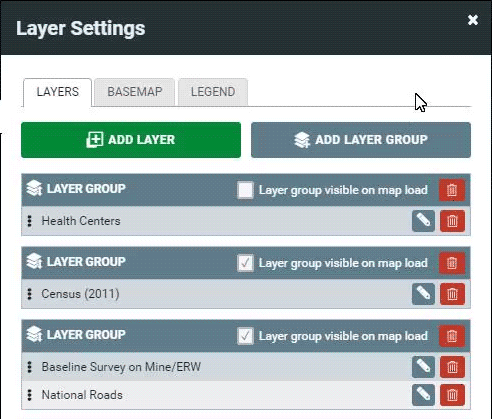This screenshot has height=419, width=492.
Task: Edit Baseline Survey on Mine/ERW layer
Action: (x=423, y=367)
